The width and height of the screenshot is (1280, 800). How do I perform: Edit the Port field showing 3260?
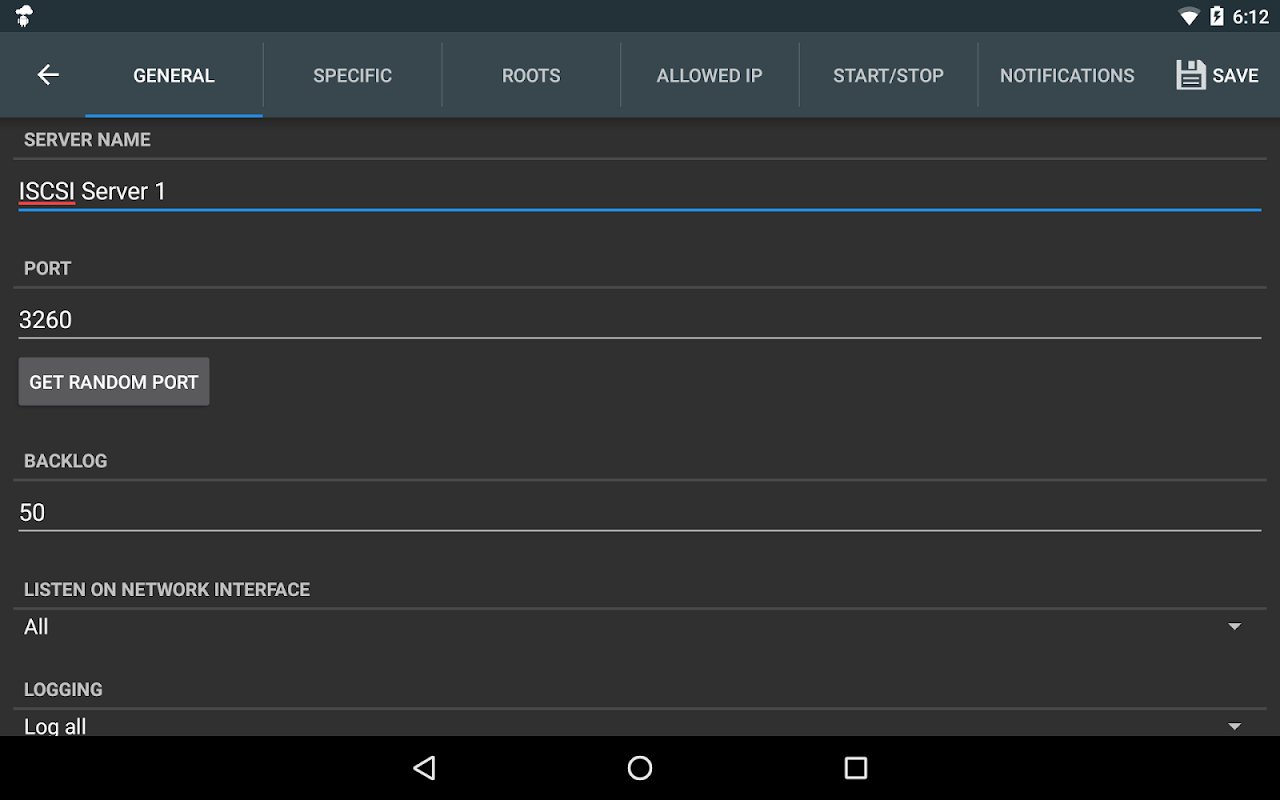coord(640,320)
